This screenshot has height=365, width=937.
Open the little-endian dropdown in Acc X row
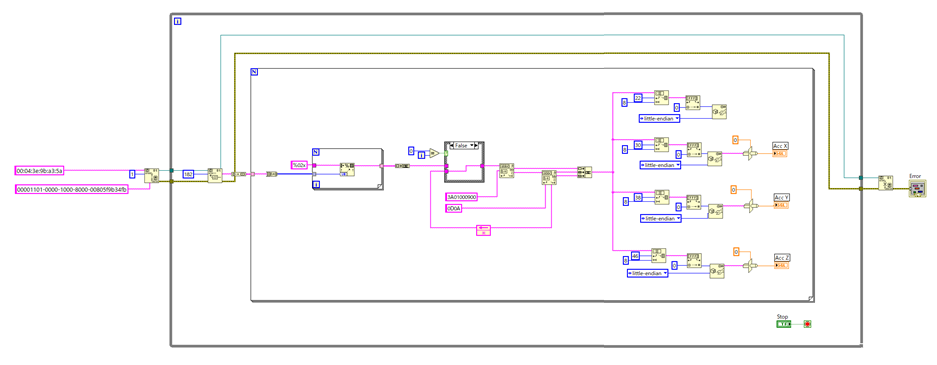[660, 164]
